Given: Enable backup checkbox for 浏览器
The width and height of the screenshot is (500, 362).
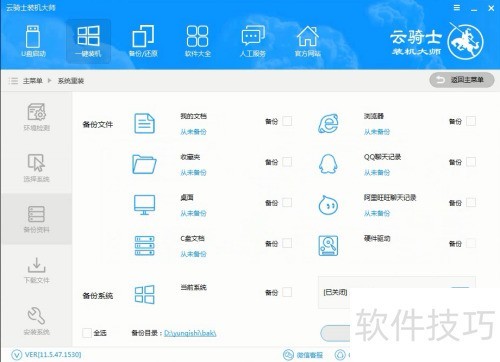Looking at the screenshot, I should click(x=471, y=121).
